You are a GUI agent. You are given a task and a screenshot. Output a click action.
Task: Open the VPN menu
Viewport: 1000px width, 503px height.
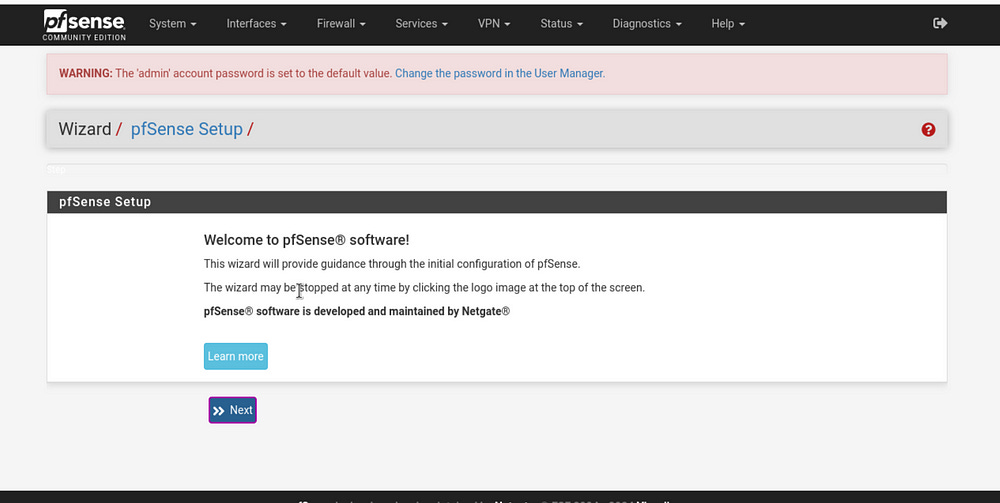tap(494, 24)
